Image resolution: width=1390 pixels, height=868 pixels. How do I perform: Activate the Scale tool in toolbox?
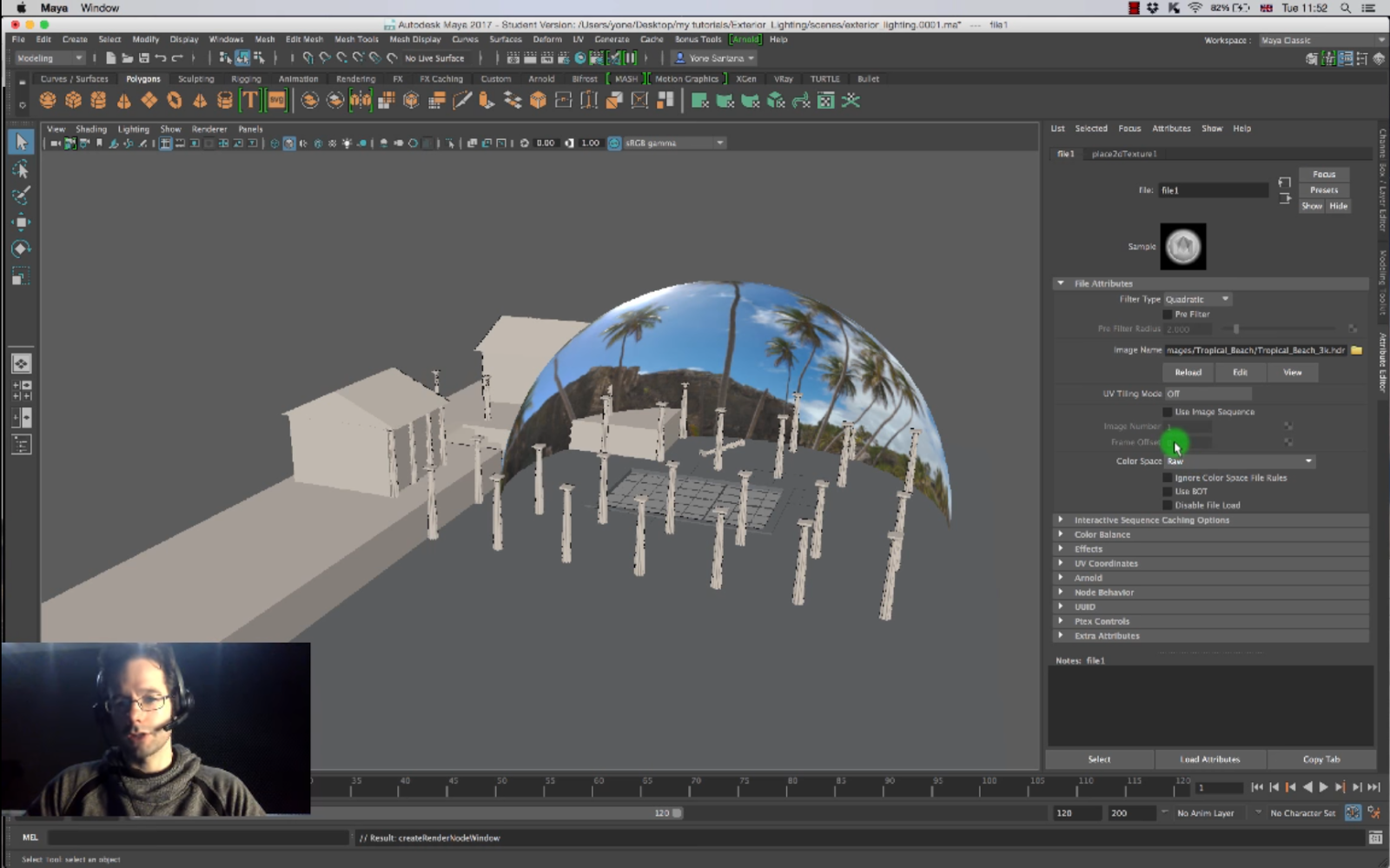tap(21, 277)
